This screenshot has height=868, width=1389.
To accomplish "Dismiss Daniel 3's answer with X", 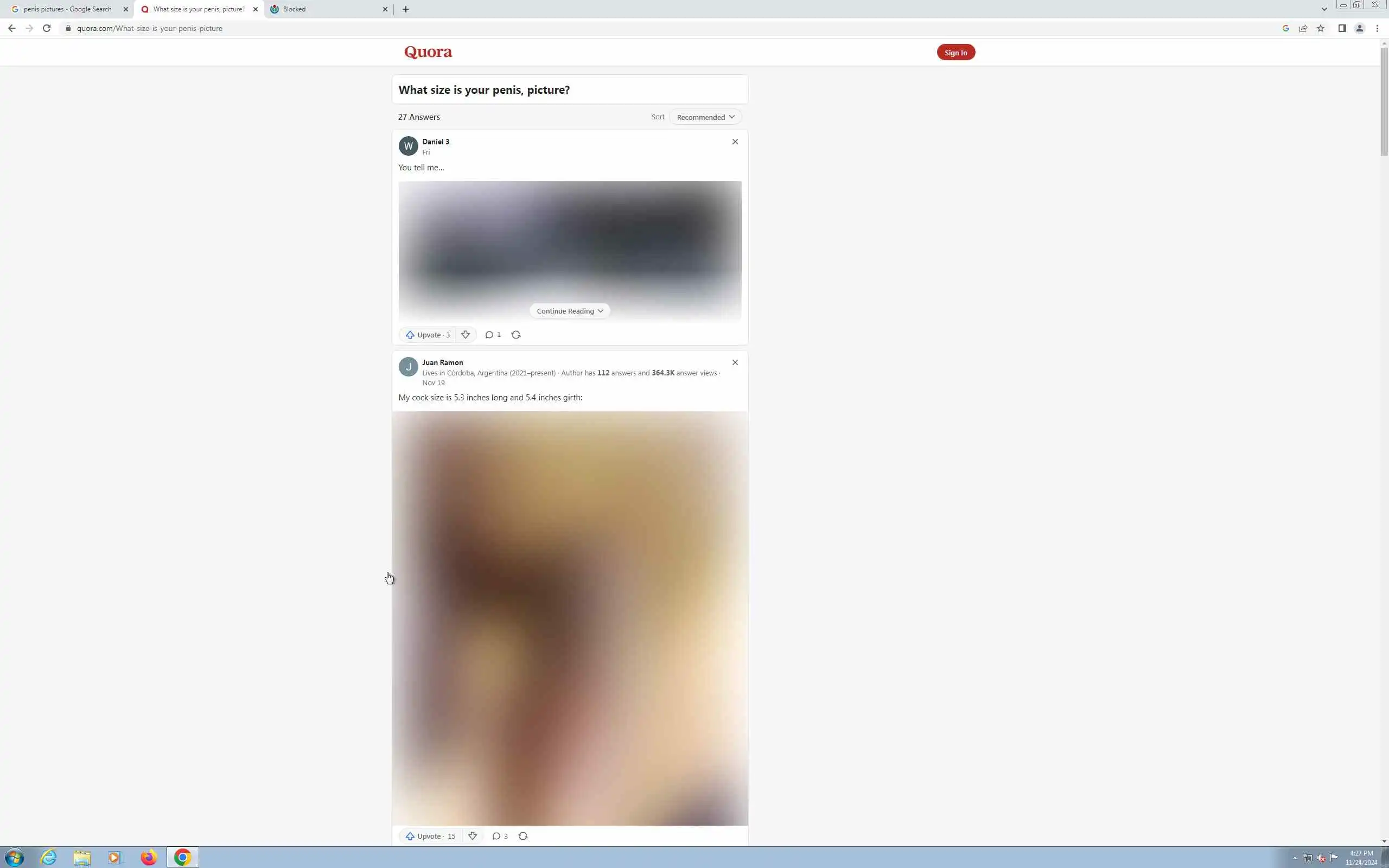I will pyautogui.click(x=735, y=142).
